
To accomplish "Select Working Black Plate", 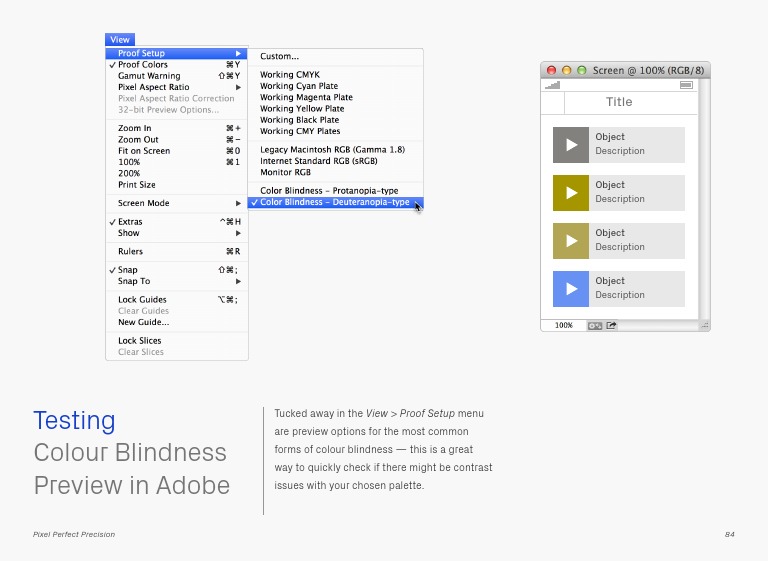I will click(x=335, y=120).
